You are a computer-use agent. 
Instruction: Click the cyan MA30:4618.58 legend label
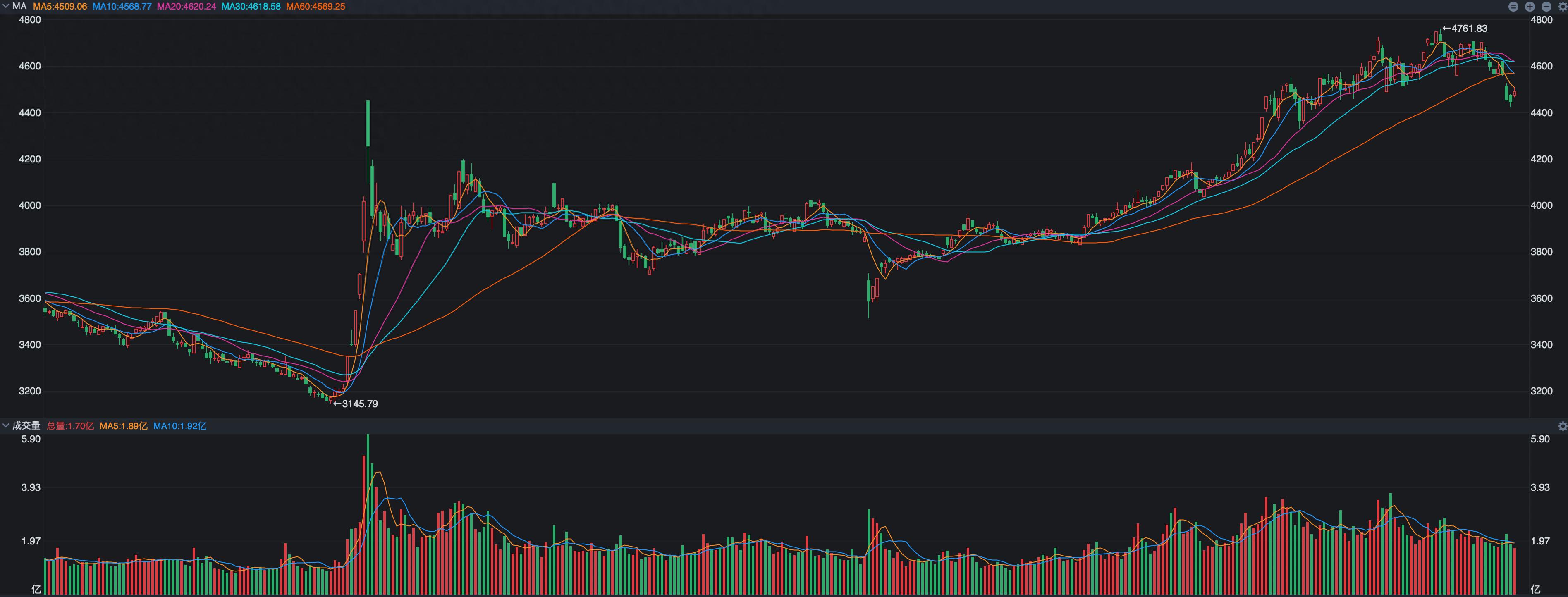tap(251, 6)
